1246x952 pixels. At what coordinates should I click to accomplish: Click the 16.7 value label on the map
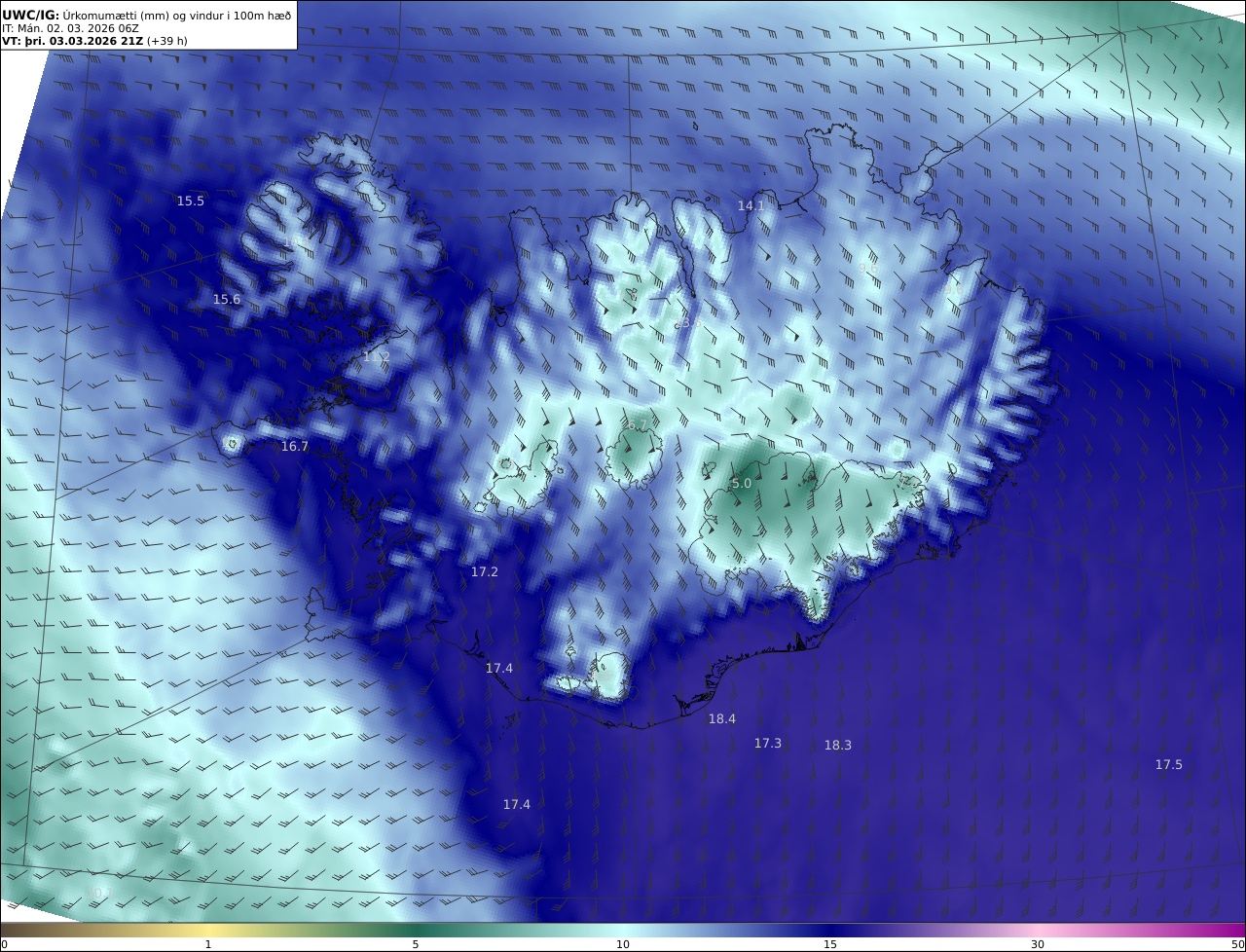click(x=295, y=447)
